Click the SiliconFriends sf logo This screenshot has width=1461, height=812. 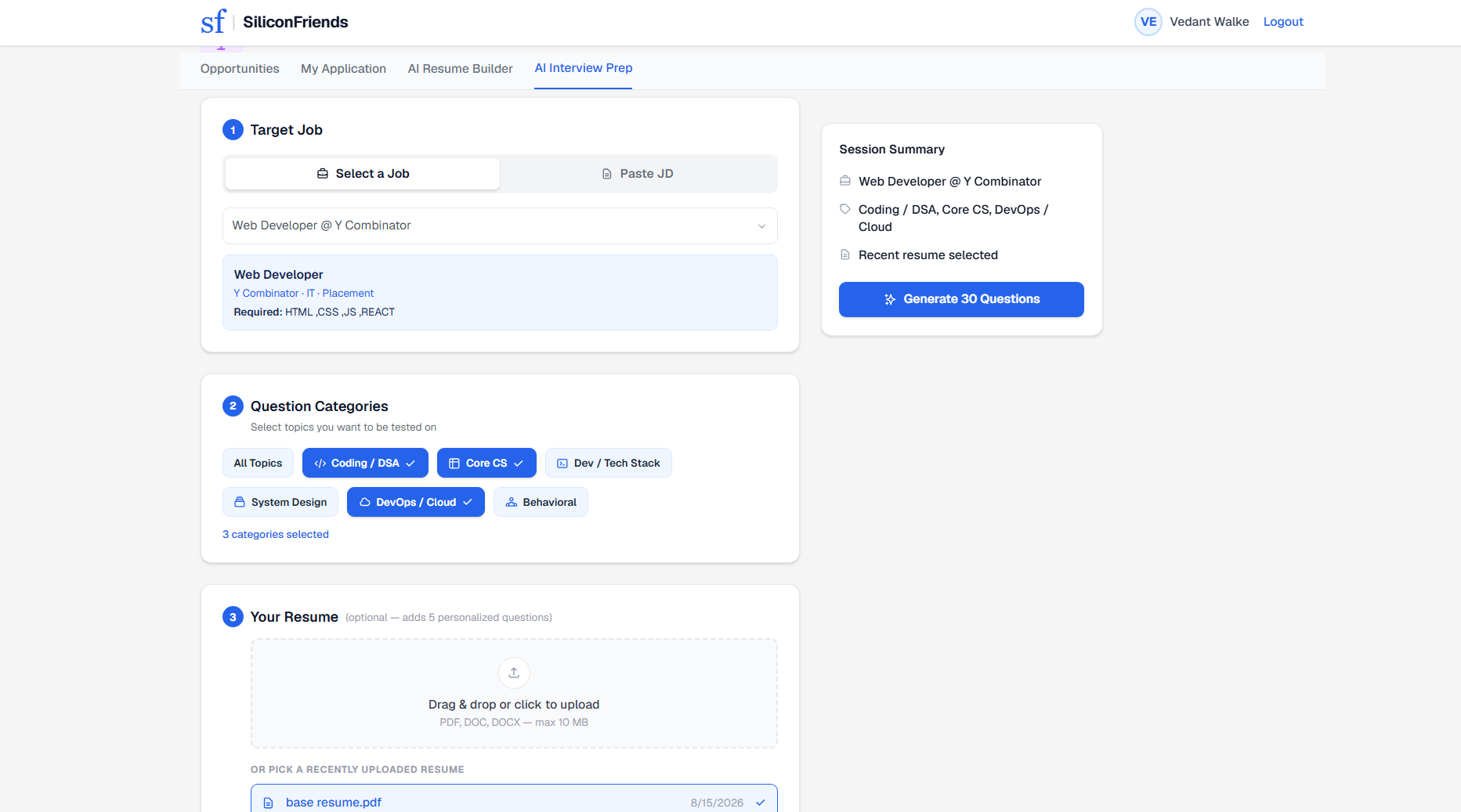click(x=213, y=22)
